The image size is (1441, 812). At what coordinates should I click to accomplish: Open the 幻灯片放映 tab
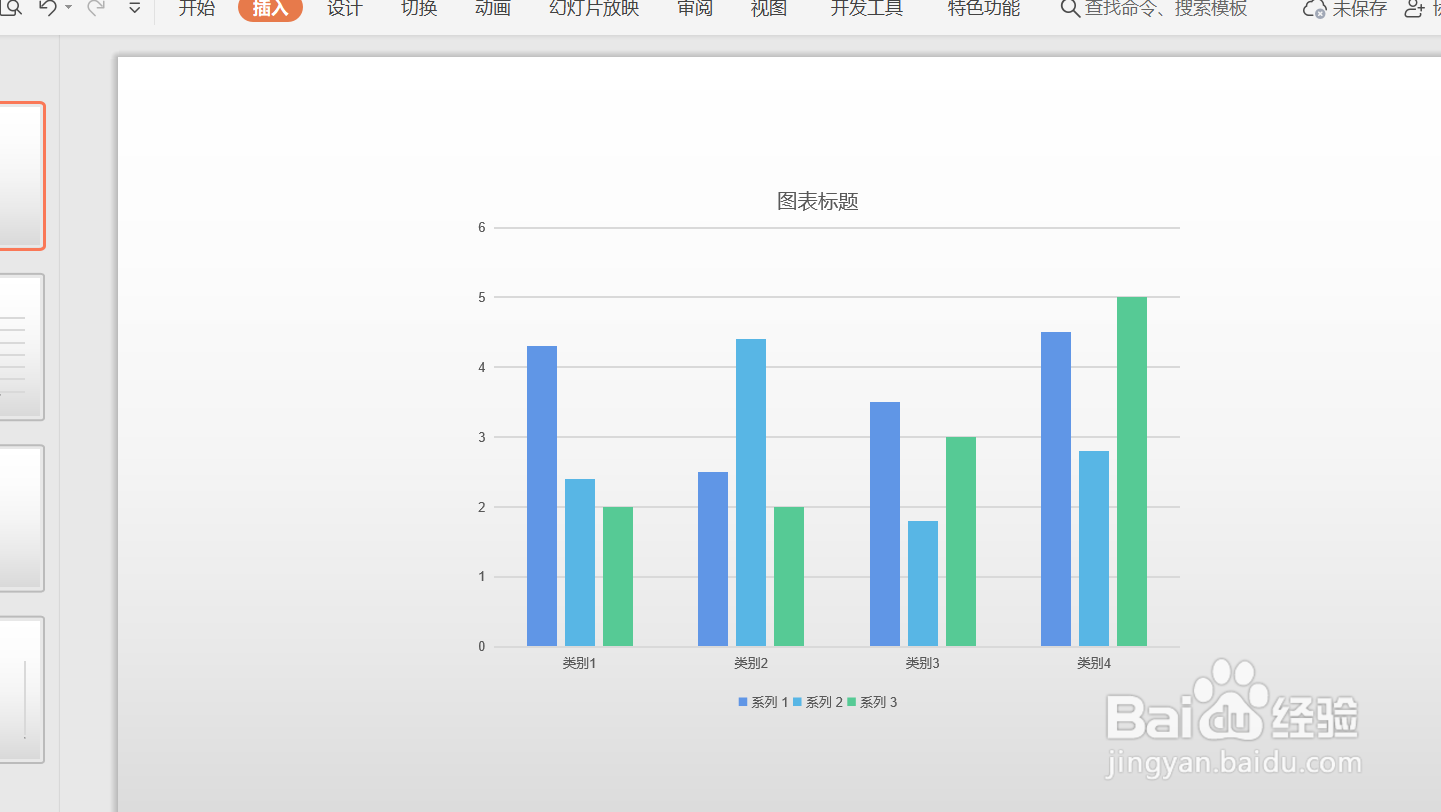click(592, 9)
